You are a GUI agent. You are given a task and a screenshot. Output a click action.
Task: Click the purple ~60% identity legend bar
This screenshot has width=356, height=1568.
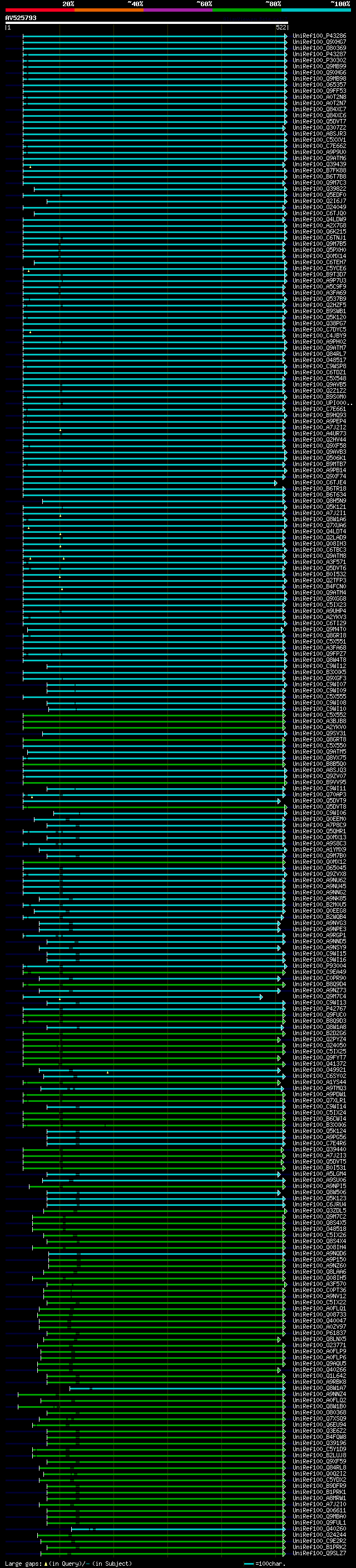pos(177,10)
